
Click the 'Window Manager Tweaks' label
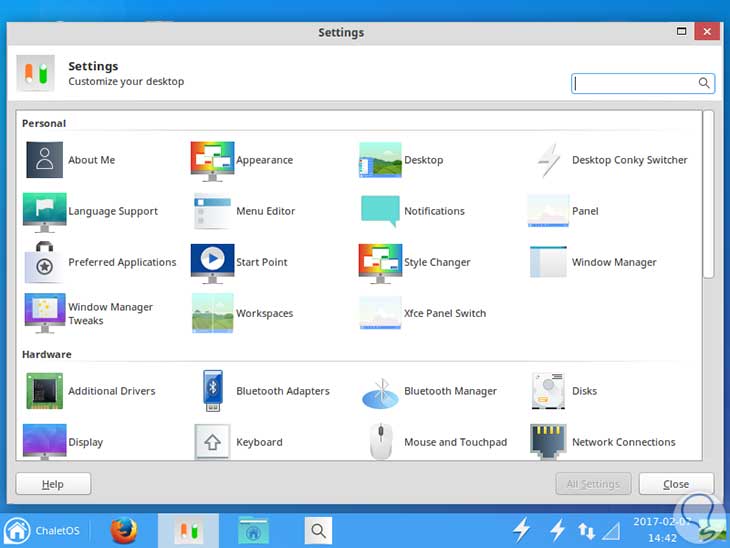[110, 314]
